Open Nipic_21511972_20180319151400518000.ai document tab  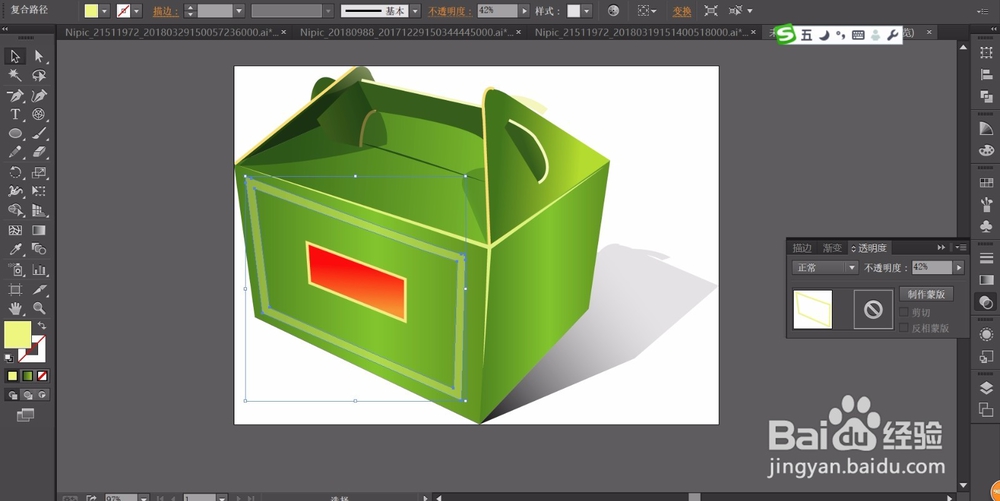click(x=642, y=32)
